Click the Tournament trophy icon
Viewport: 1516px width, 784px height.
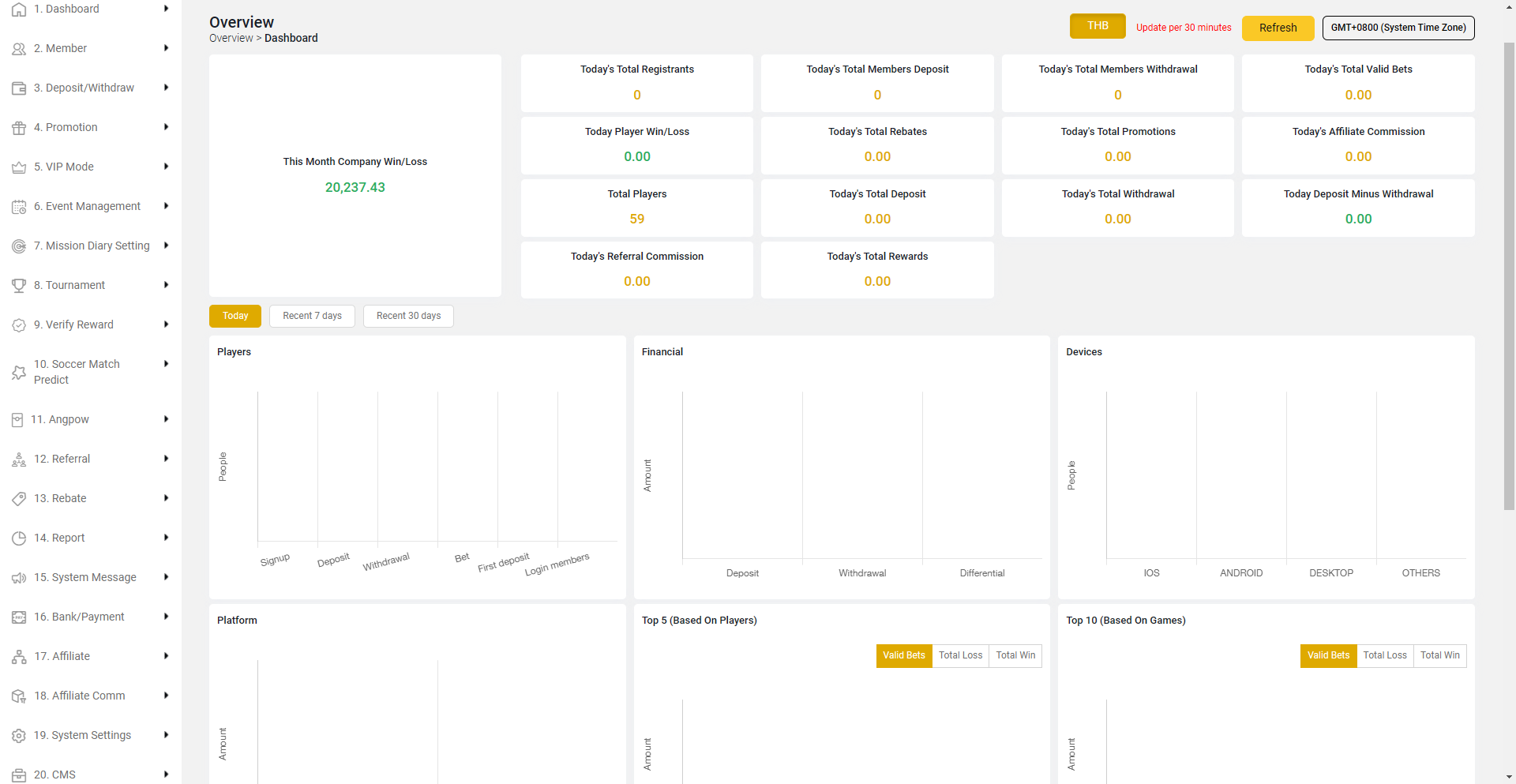click(19, 285)
